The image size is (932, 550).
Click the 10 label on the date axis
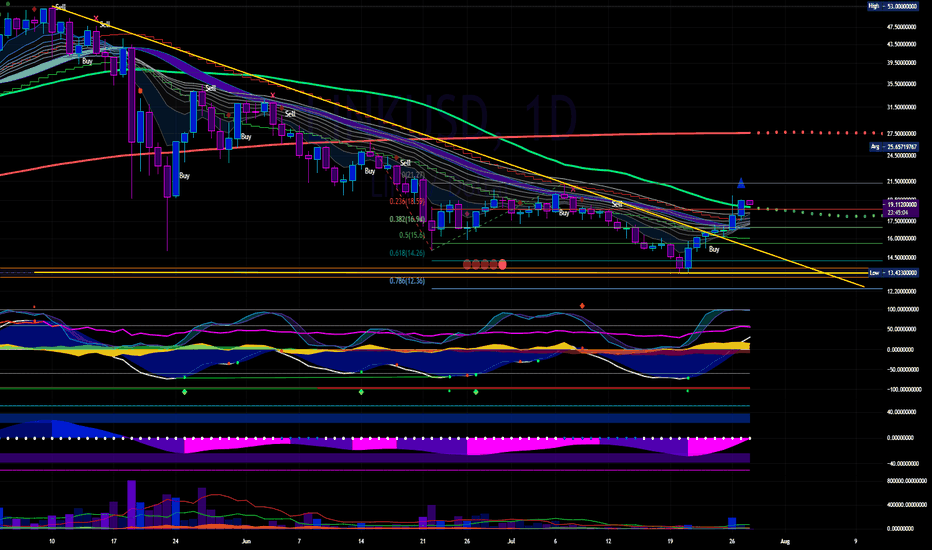(52, 542)
